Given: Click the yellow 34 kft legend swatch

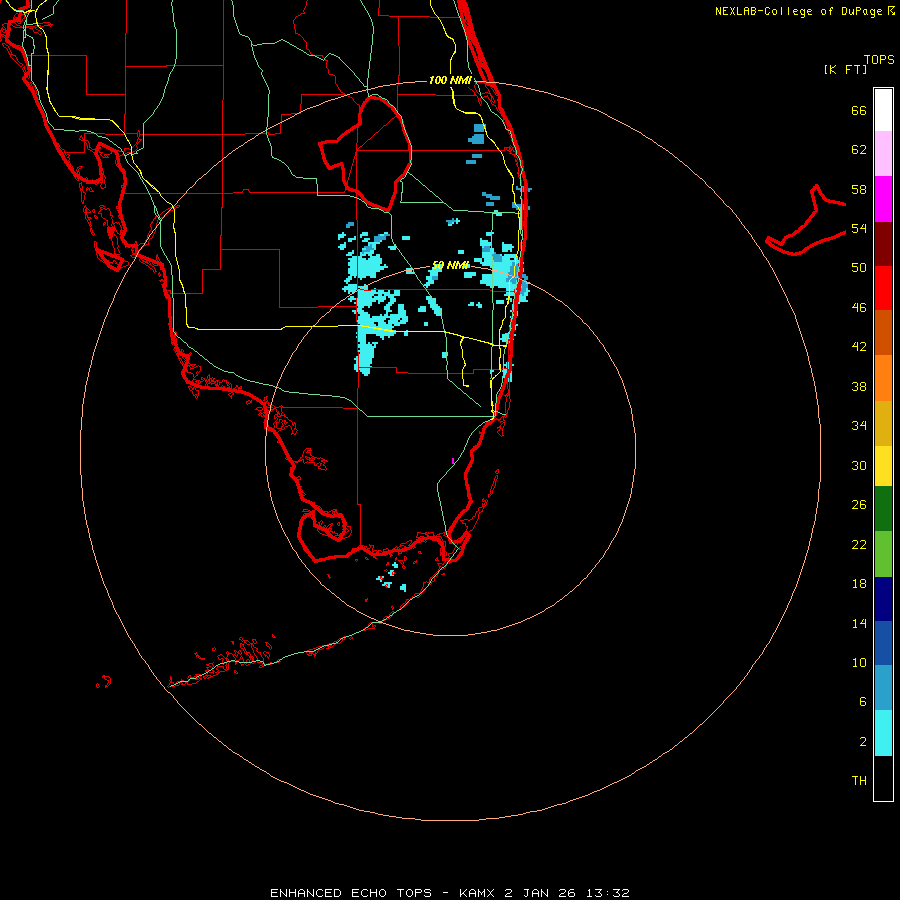Looking at the screenshot, I should pyautogui.click(x=883, y=466).
